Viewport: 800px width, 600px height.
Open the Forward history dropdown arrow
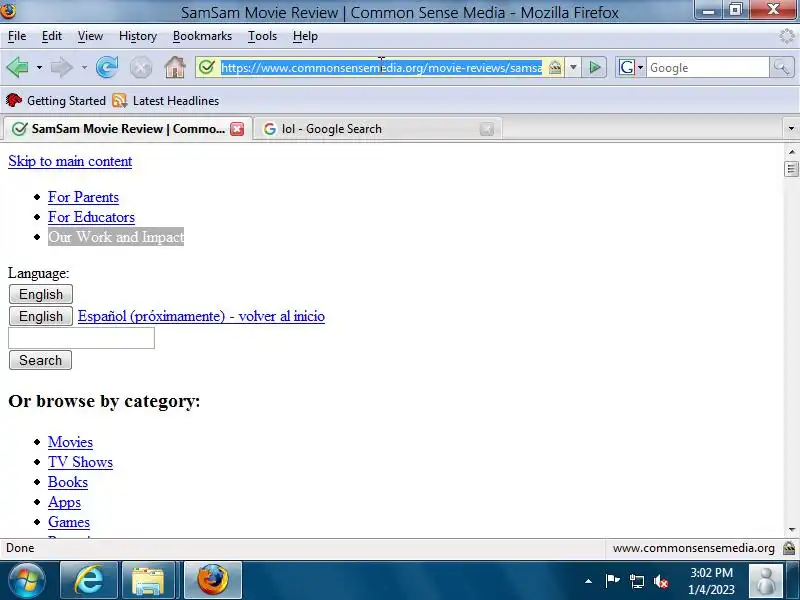coord(84,67)
